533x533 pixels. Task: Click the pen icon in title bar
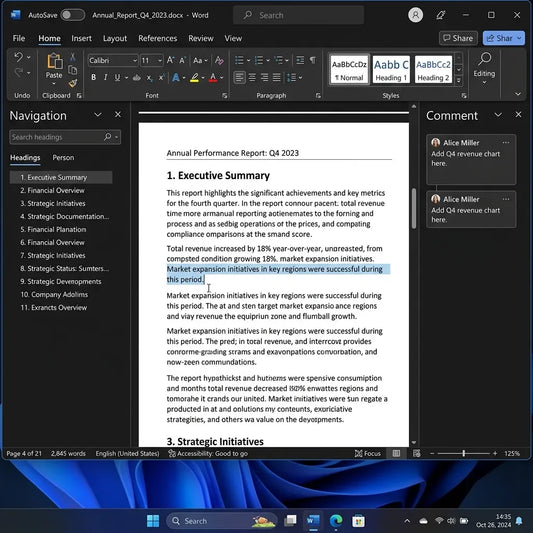click(x=441, y=15)
